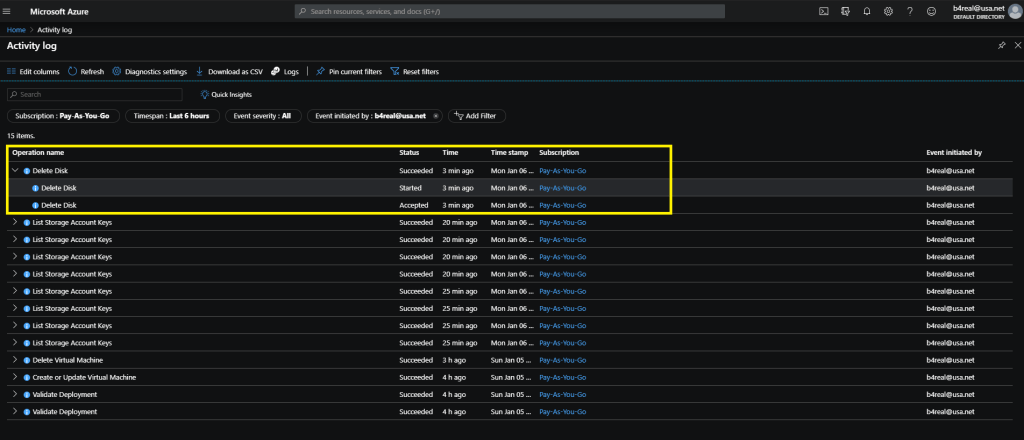
Task: Expand Create or Update Virtual Machine row
Action: click(x=16, y=377)
